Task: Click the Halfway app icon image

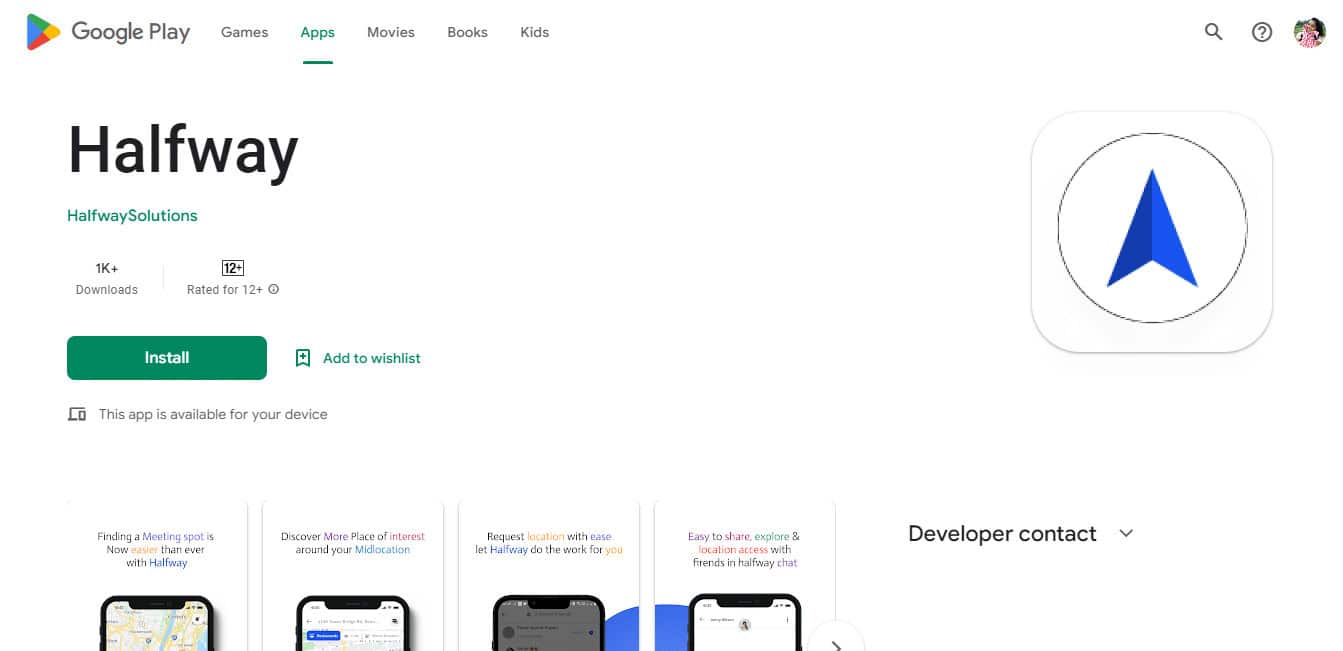Action: click(x=1152, y=231)
